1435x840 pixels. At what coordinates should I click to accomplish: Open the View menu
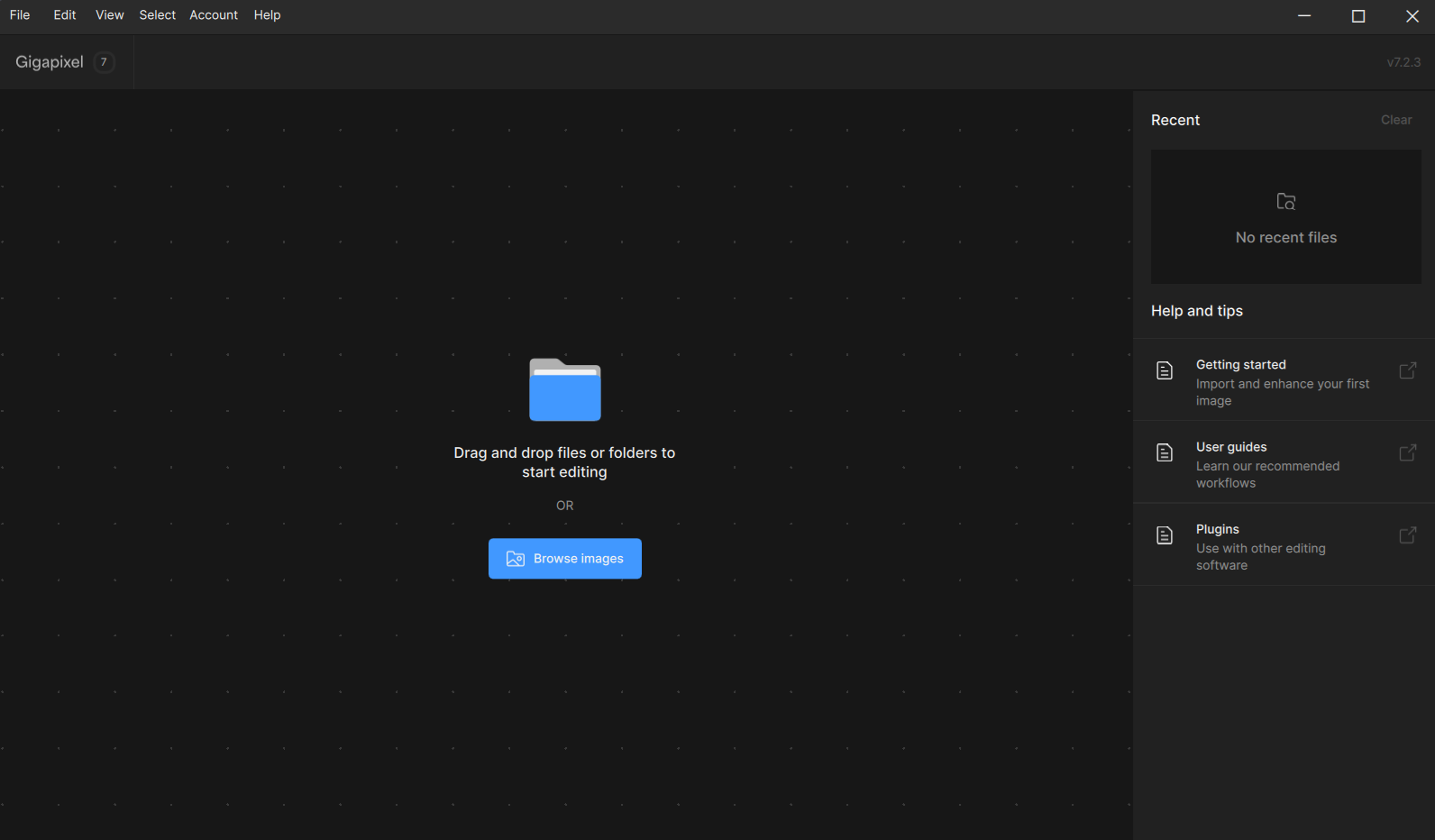110,15
